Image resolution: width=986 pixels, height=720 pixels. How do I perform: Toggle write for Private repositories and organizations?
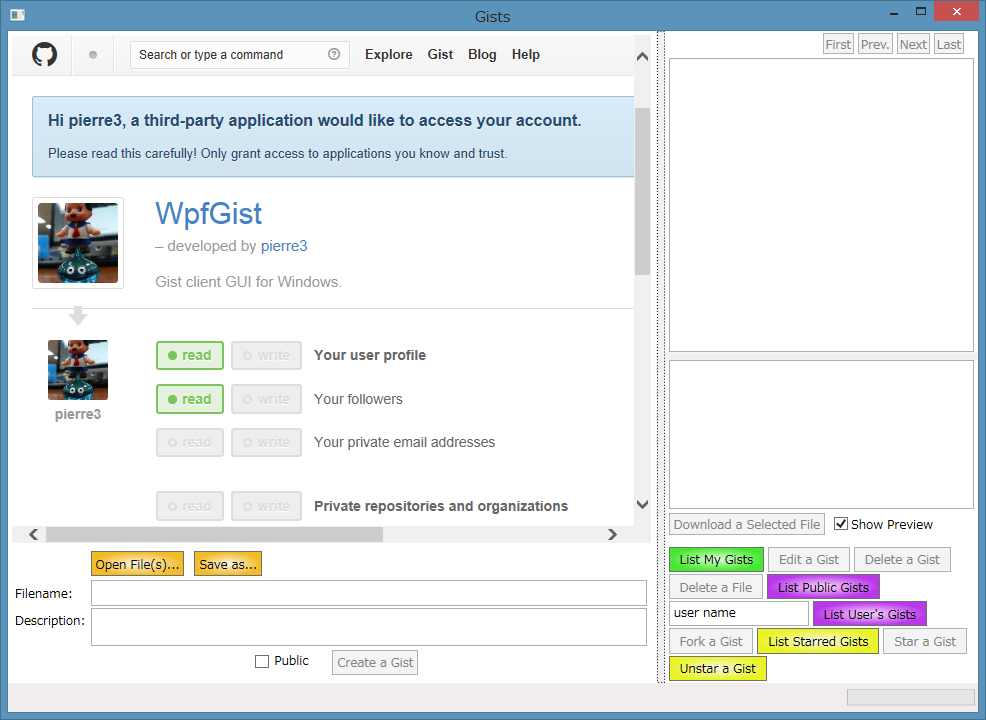click(267, 506)
